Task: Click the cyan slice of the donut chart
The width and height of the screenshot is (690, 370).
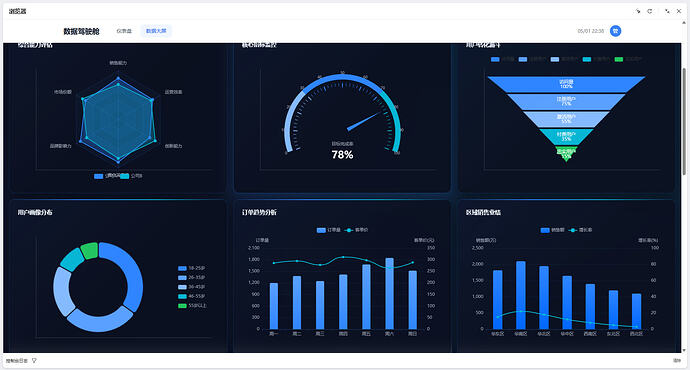Action: (x=71, y=260)
